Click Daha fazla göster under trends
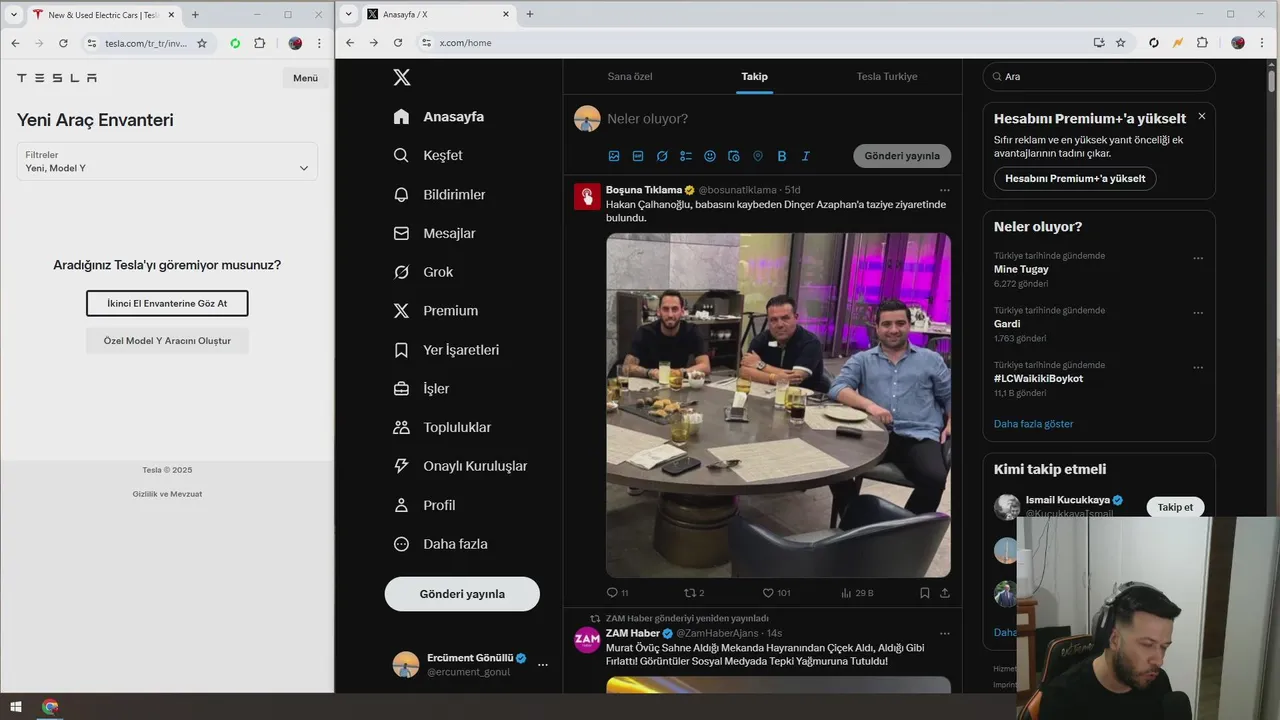Viewport: 1280px width, 720px height. pos(1034,424)
